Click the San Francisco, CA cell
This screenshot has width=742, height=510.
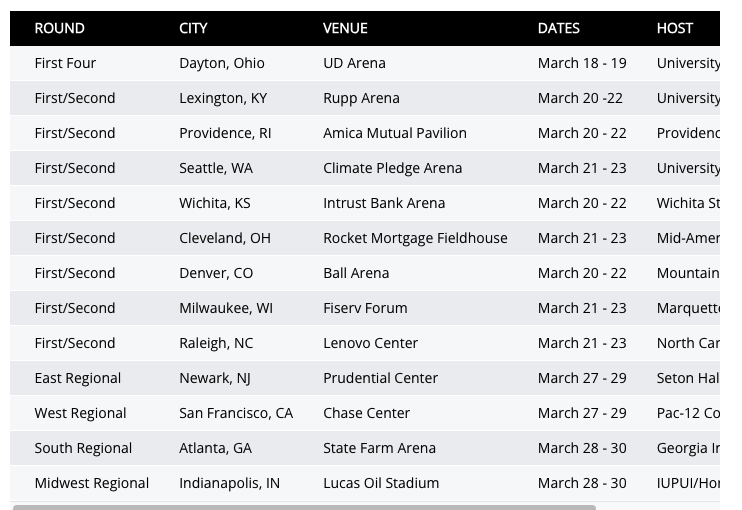coord(235,413)
